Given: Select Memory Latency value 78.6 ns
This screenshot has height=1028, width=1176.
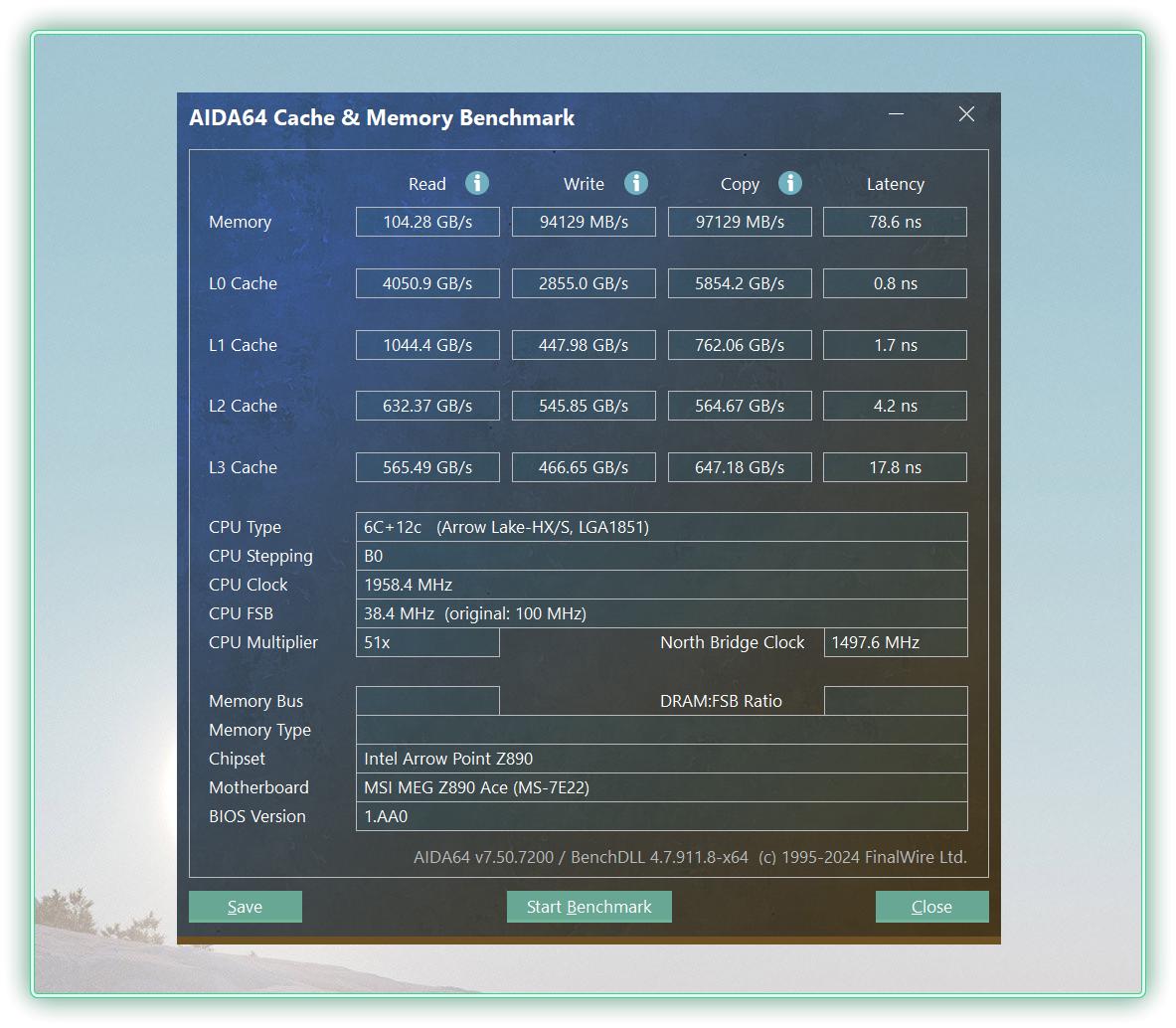Looking at the screenshot, I should coord(895,222).
